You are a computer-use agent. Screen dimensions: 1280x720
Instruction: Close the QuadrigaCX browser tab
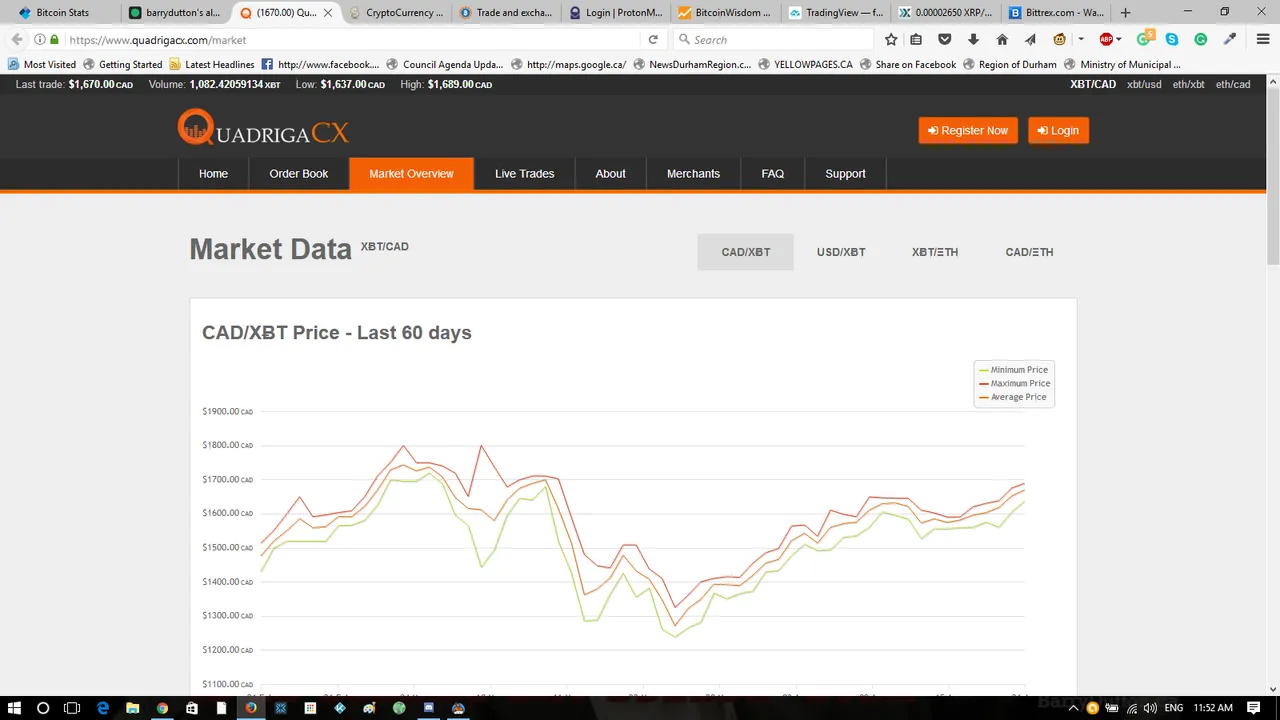tap(327, 13)
